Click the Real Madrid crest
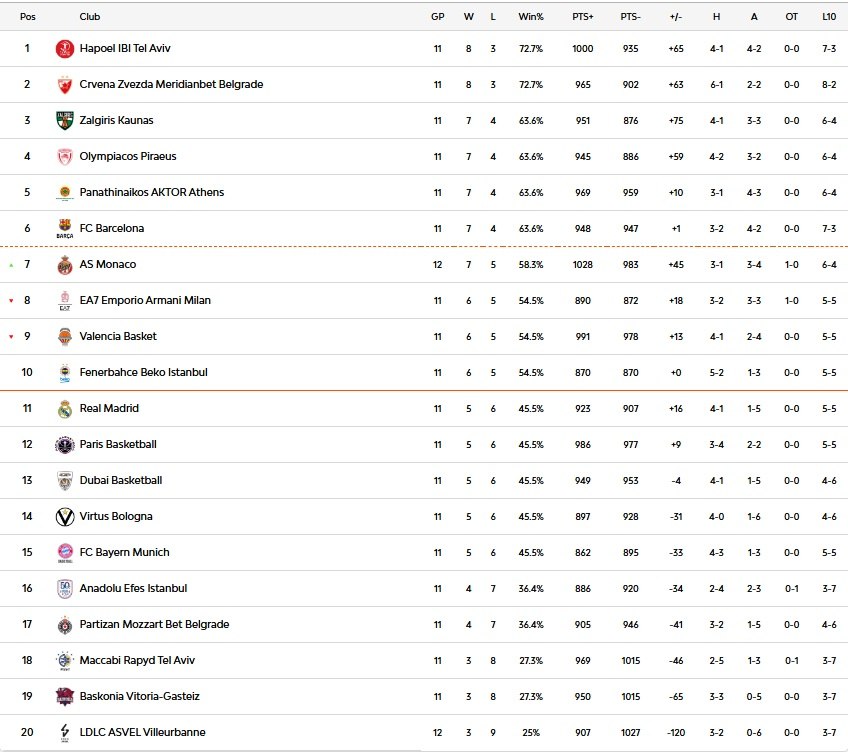 click(x=65, y=409)
